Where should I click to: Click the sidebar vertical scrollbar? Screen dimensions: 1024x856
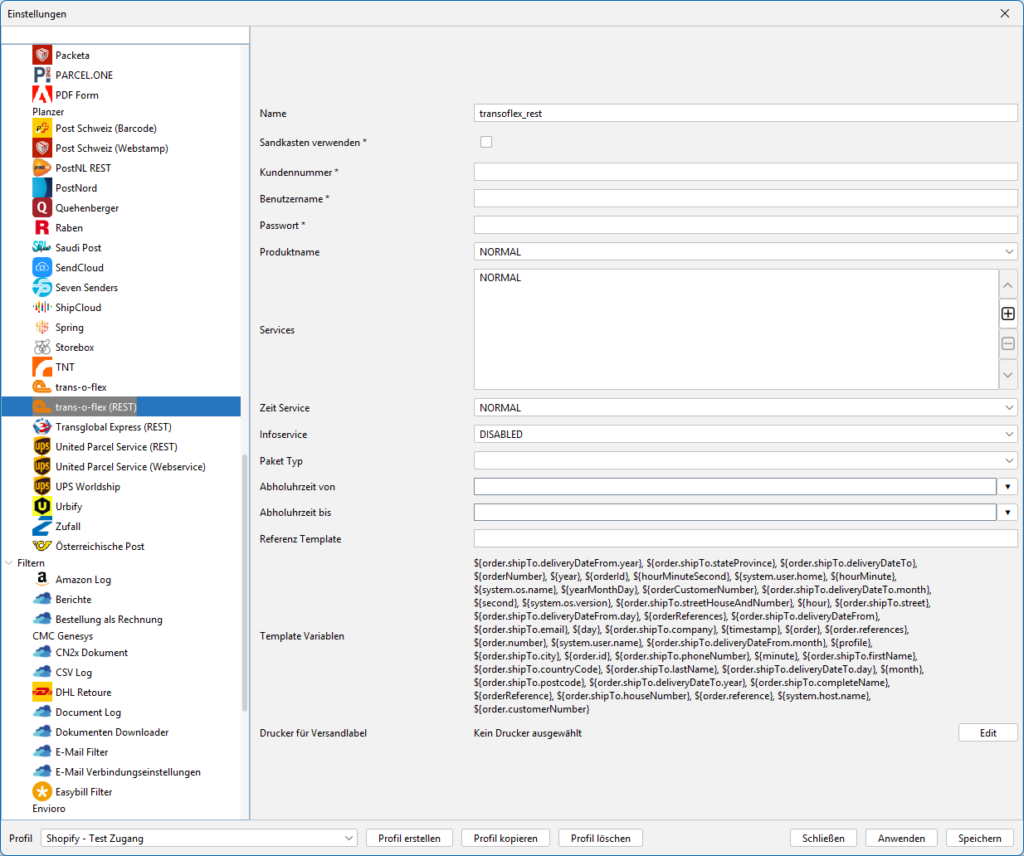click(245, 580)
